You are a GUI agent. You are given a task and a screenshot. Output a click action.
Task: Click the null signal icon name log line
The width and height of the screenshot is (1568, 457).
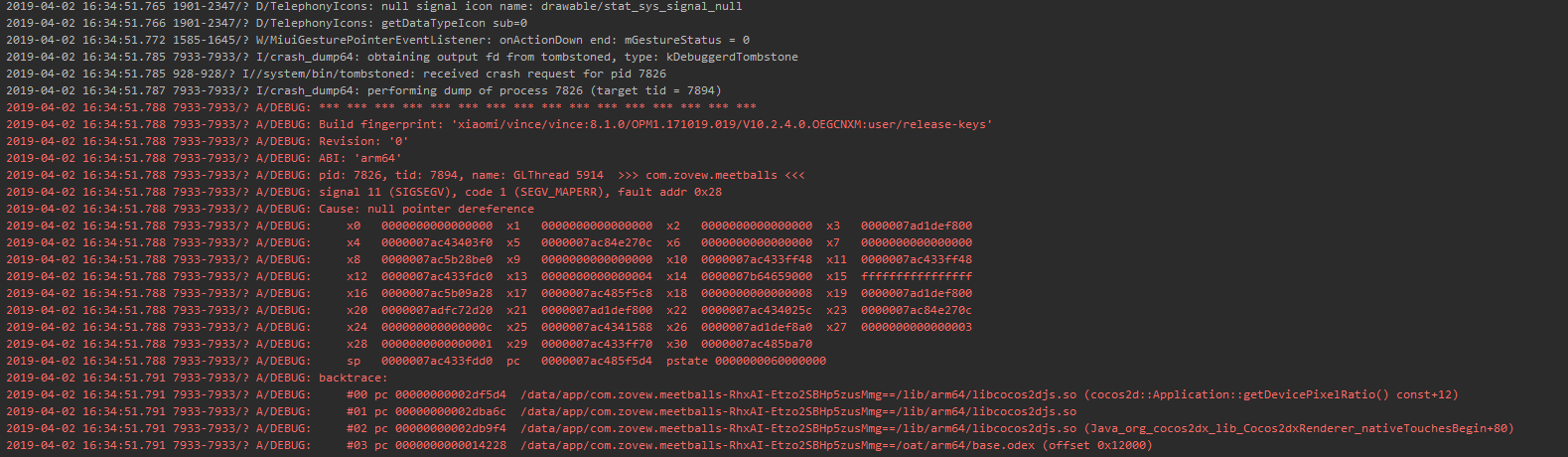coord(497,6)
